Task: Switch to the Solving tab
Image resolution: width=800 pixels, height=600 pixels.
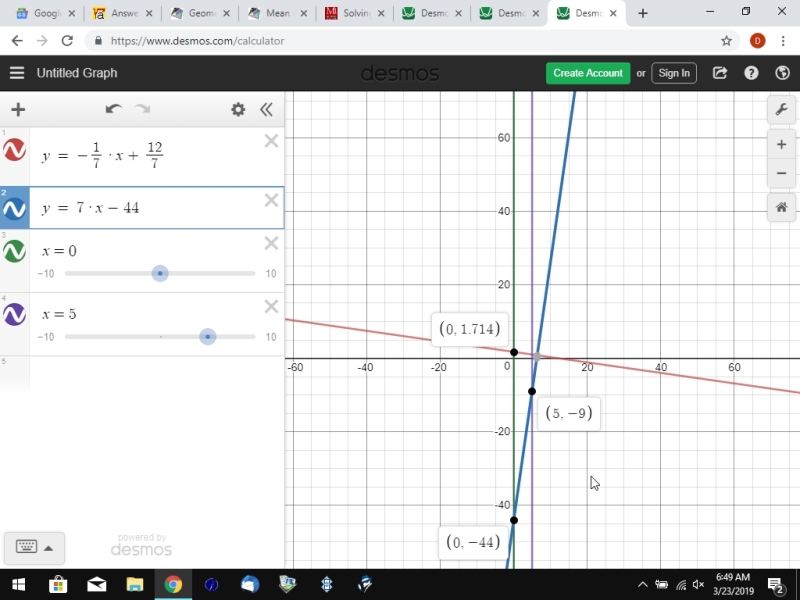Action: (x=355, y=13)
